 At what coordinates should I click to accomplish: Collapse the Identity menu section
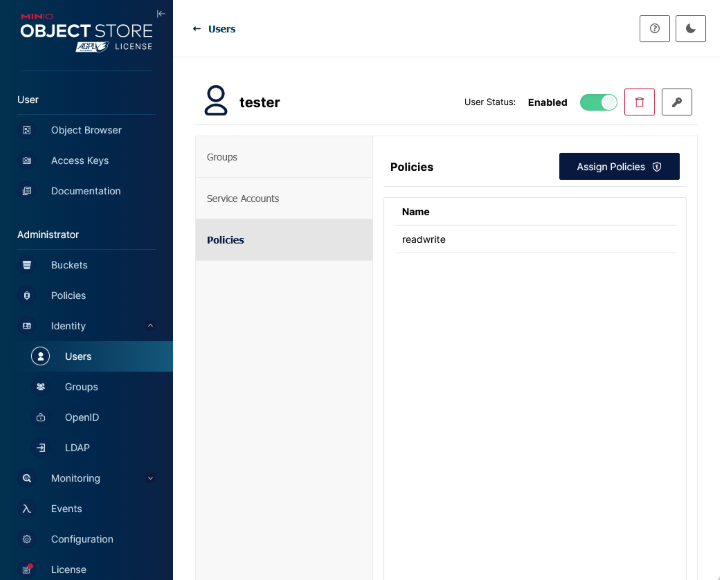(150, 326)
